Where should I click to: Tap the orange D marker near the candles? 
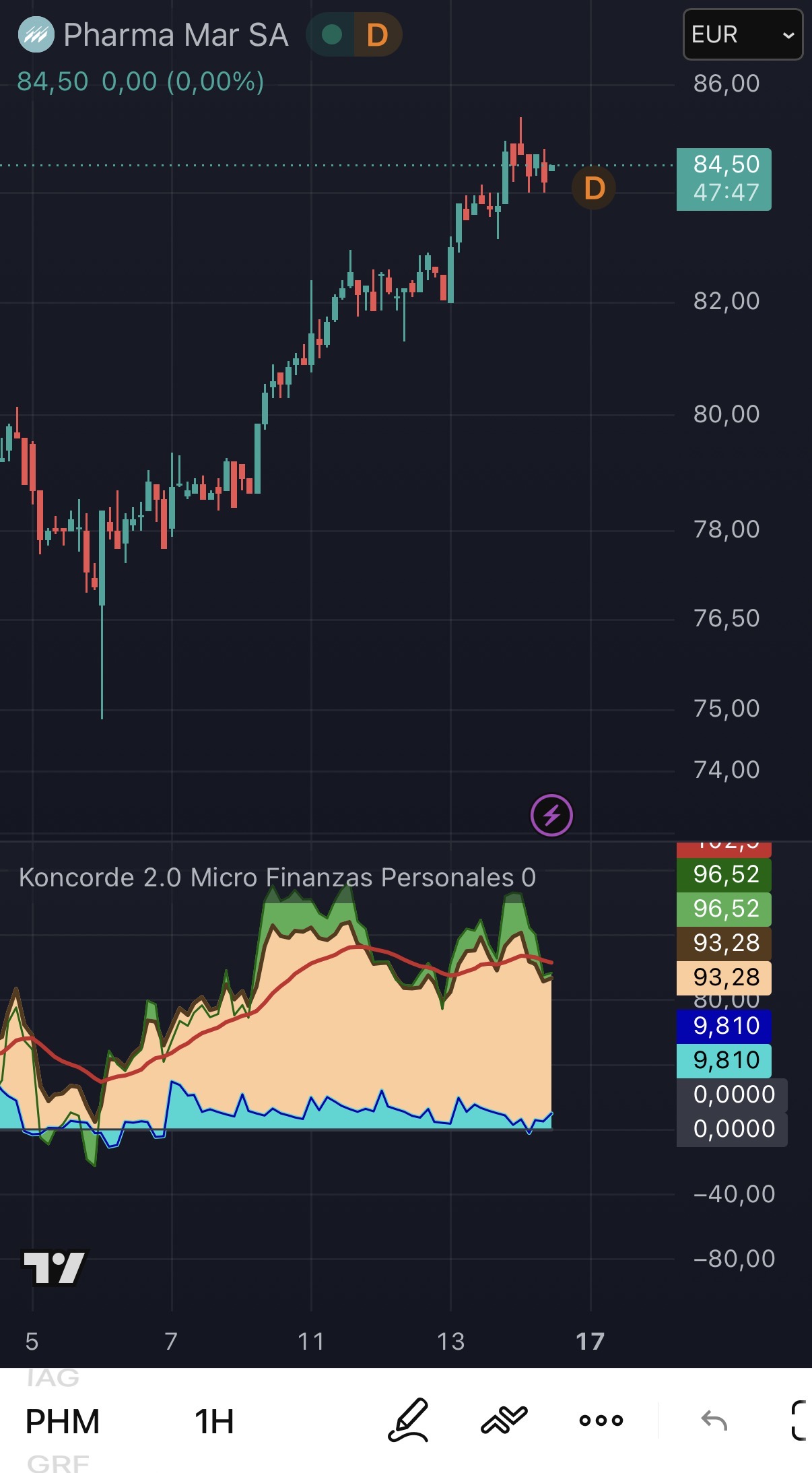pyautogui.click(x=594, y=189)
